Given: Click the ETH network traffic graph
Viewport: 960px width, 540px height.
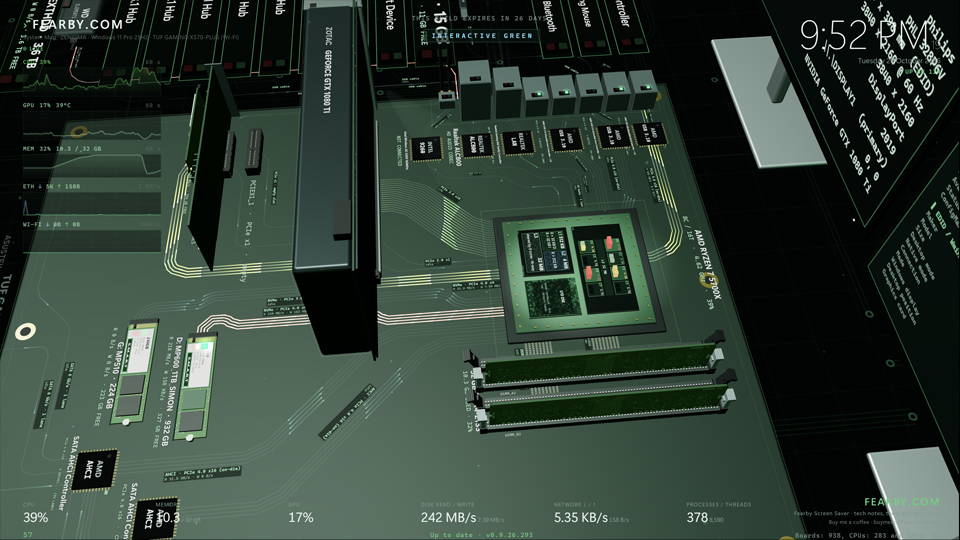Looking at the screenshot, I should click(92, 203).
